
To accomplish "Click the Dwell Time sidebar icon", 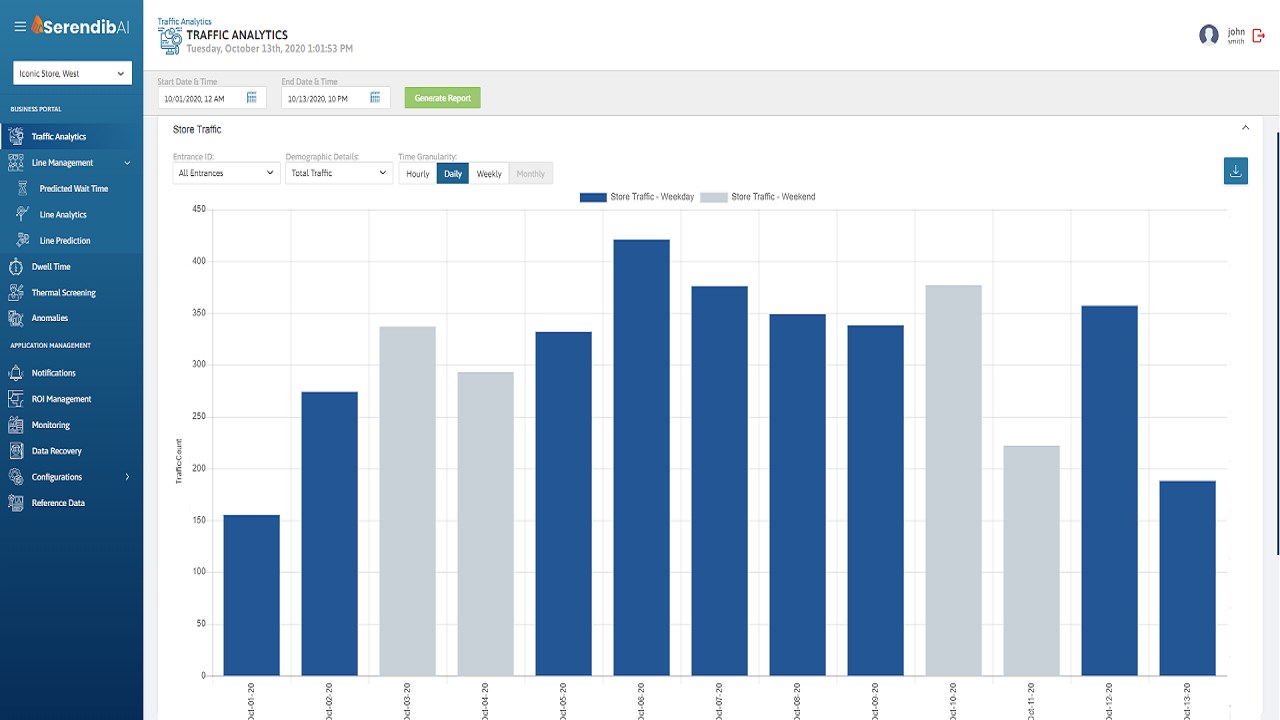I will (15, 267).
